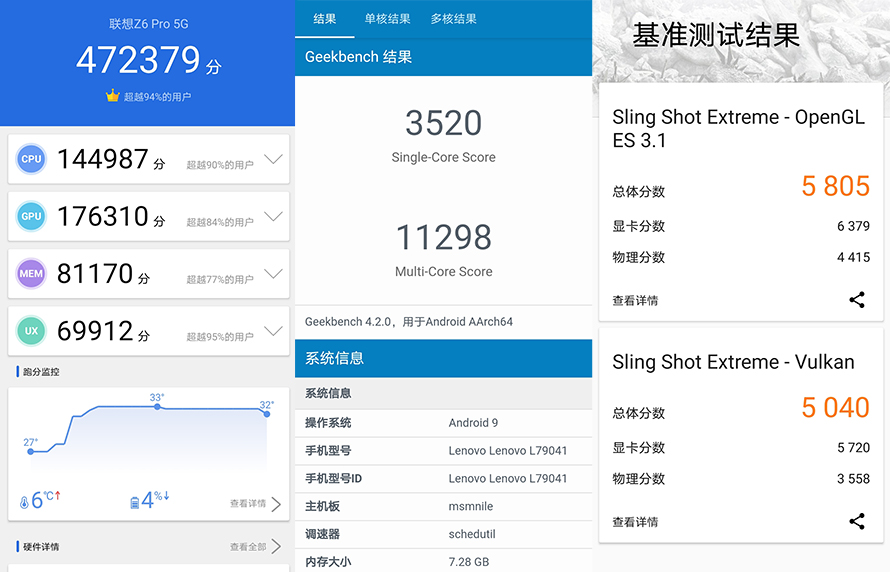Click the Geekbench 4.2.0 version line

pos(409,322)
